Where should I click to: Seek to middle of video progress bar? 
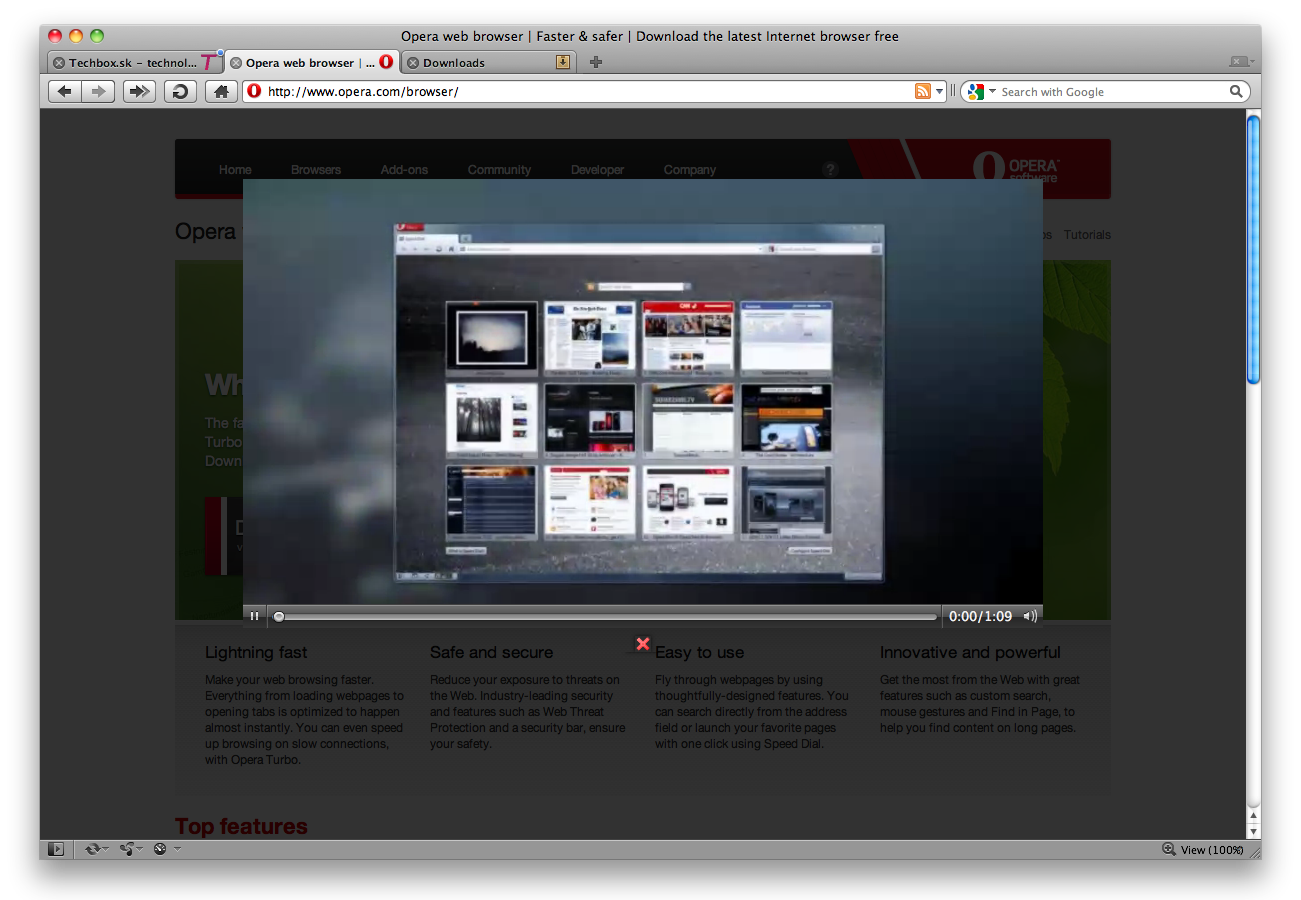[x=606, y=617]
